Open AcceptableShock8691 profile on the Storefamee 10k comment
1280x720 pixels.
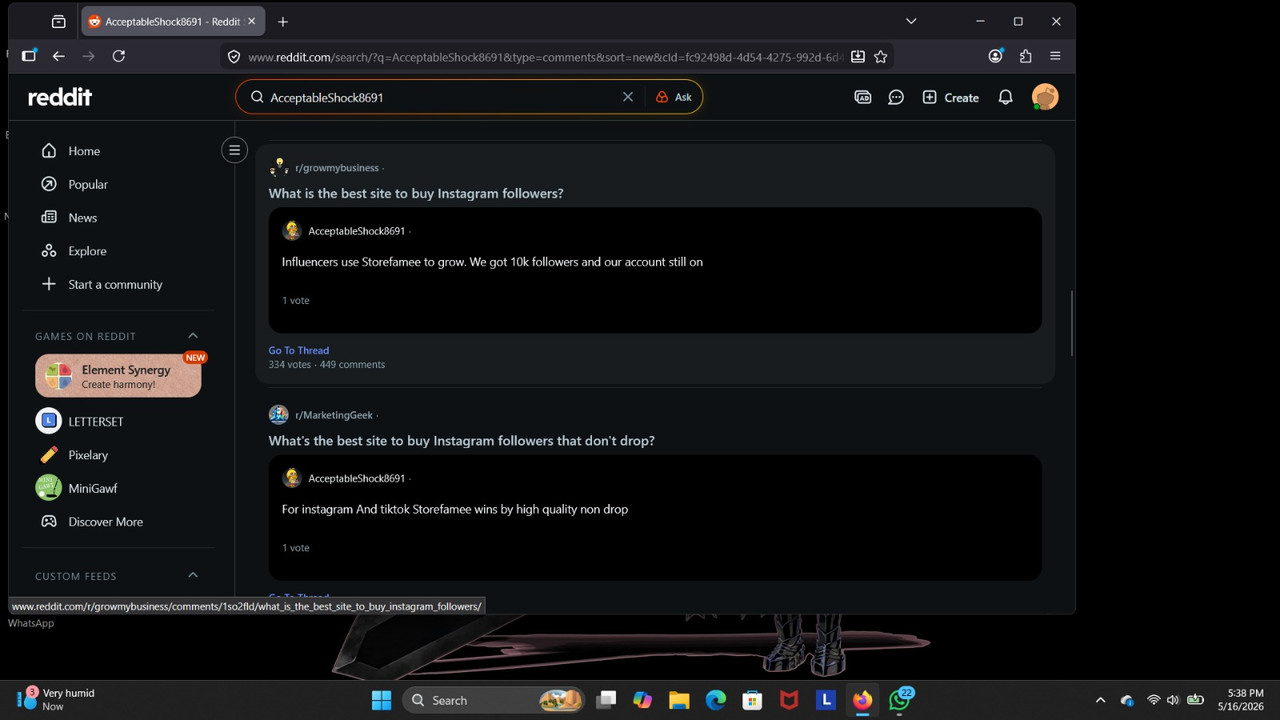point(357,231)
